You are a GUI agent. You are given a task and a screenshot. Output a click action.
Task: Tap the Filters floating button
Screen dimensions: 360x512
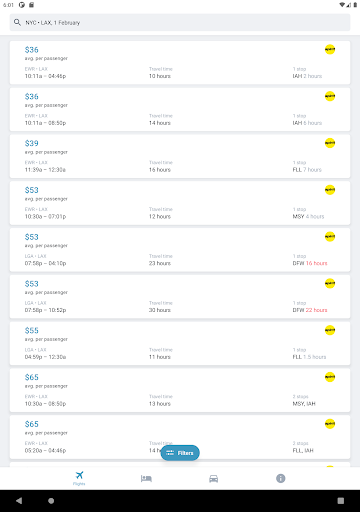point(180,453)
